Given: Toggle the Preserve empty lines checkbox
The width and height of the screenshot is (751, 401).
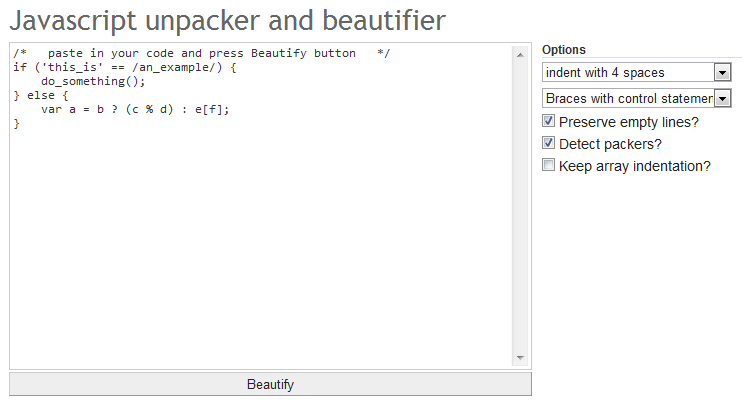Looking at the screenshot, I should click(x=548, y=121).
